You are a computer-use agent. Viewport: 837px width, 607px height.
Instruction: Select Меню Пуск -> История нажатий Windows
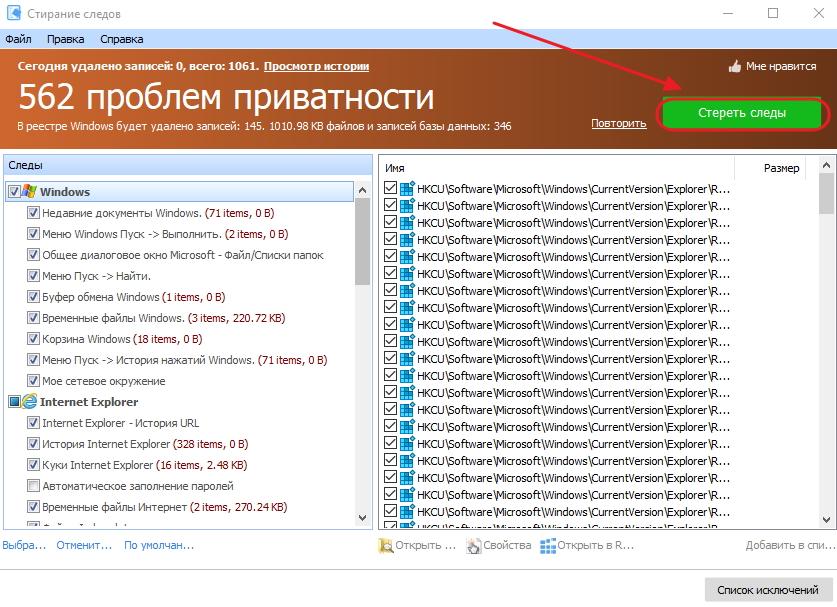(x=185, y=360)
